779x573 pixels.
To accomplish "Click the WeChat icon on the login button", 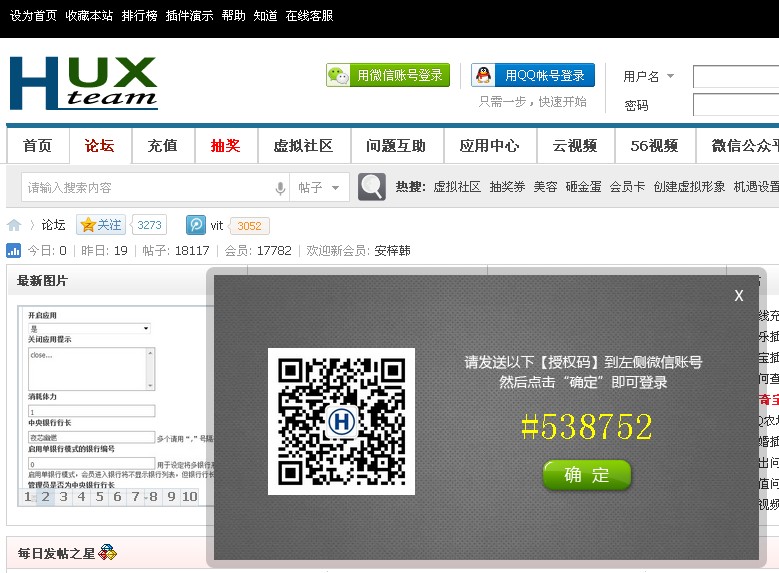I will point(338,76).
